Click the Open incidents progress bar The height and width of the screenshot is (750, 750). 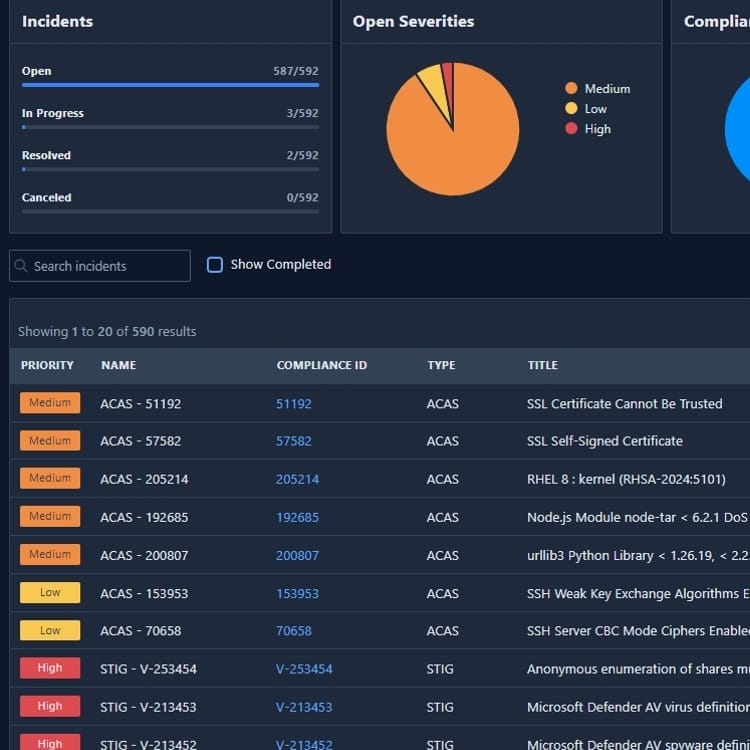pos(170,85)
